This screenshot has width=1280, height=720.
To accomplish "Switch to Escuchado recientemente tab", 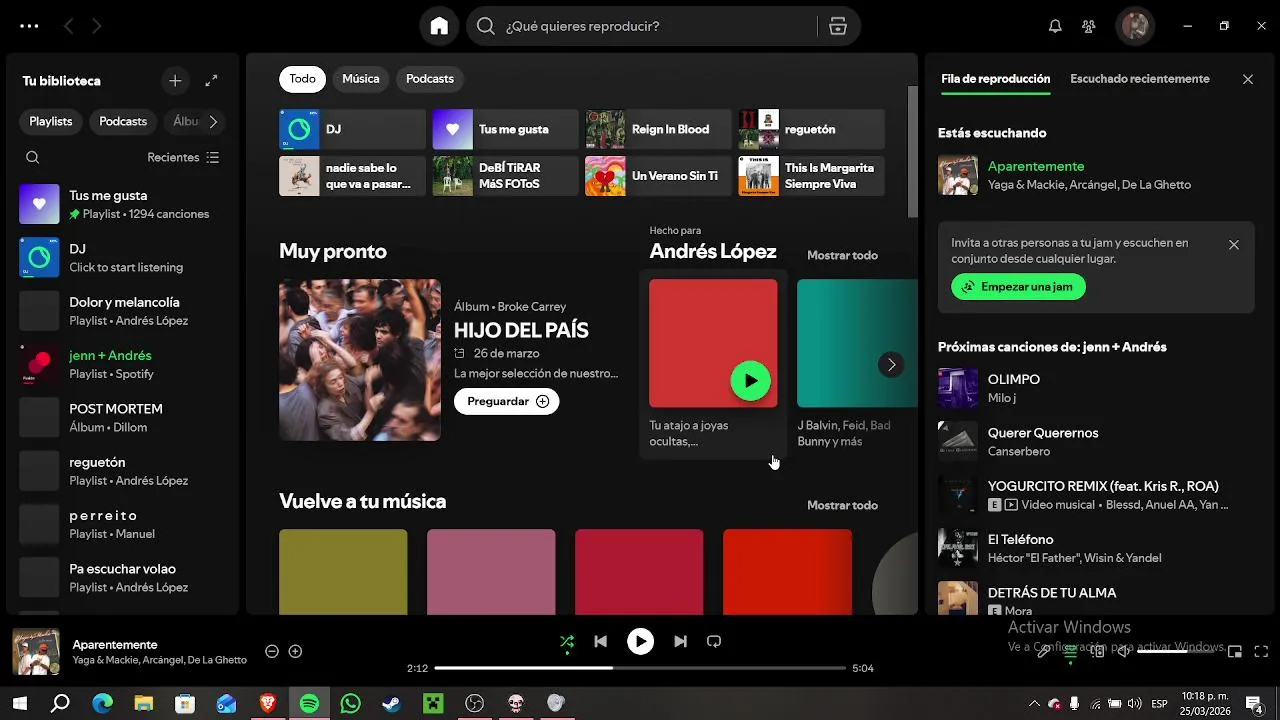I will coord(1140,79).
